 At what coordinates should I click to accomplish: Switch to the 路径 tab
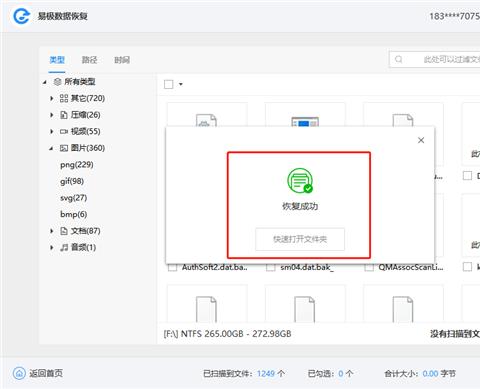[89, 60]
